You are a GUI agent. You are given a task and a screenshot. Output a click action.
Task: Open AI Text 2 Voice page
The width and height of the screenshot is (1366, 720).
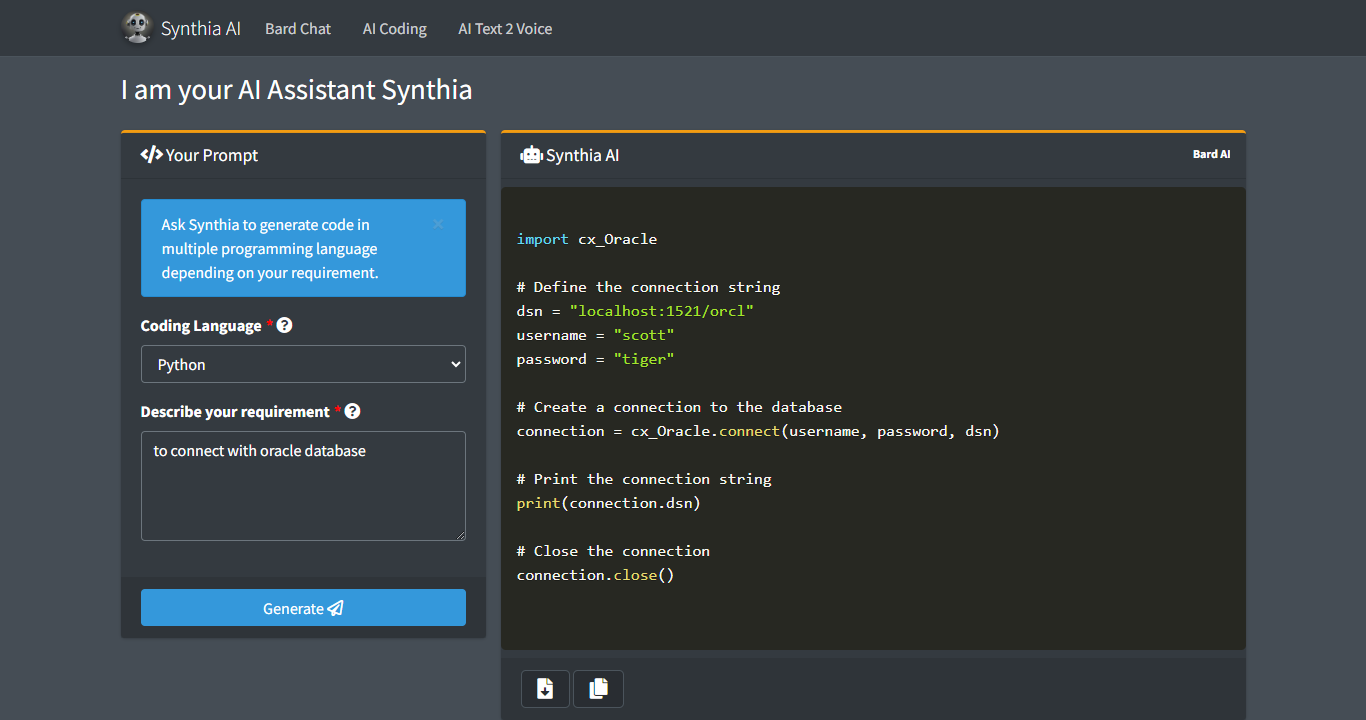coord(505,29)
